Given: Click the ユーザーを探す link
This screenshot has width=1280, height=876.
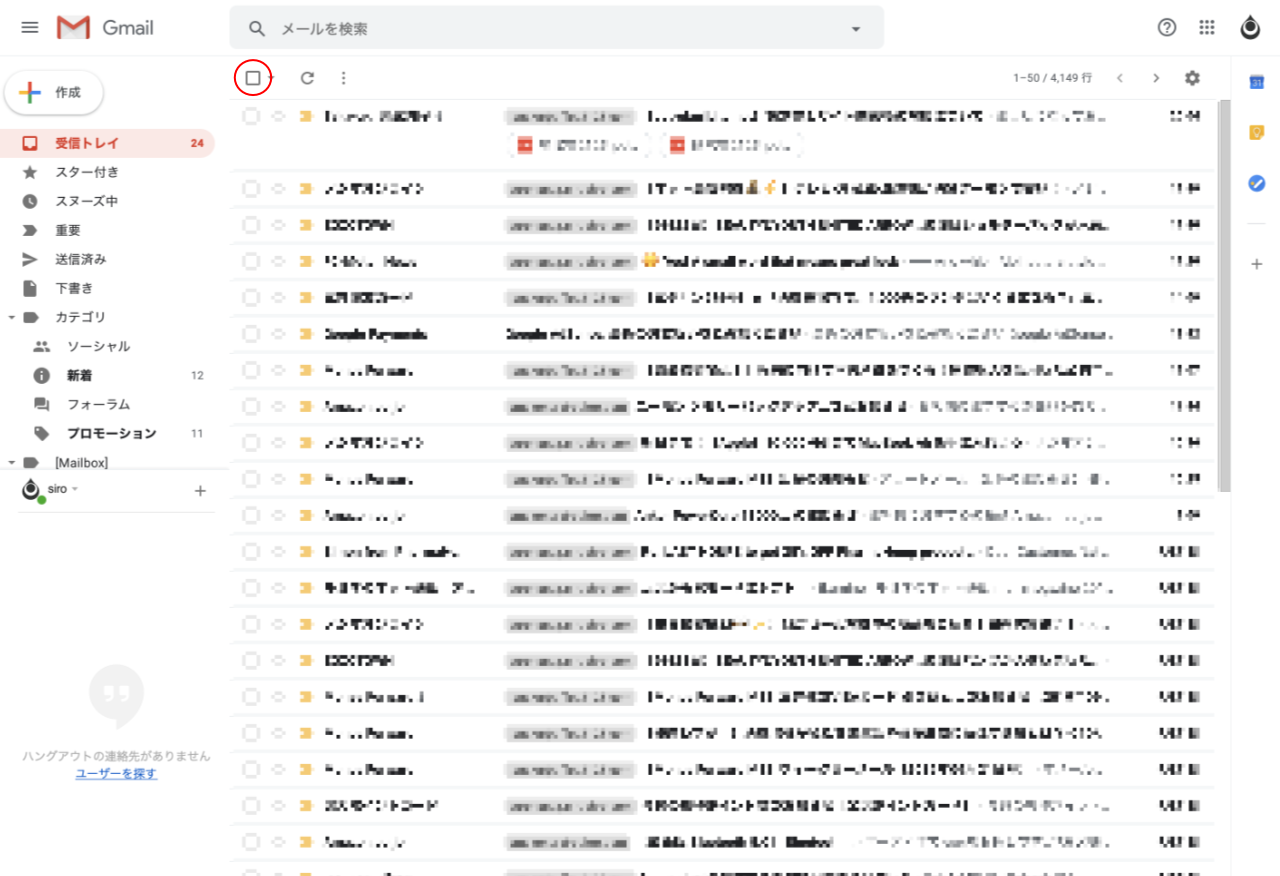Looking at the screenshot, I should [116, 773].
